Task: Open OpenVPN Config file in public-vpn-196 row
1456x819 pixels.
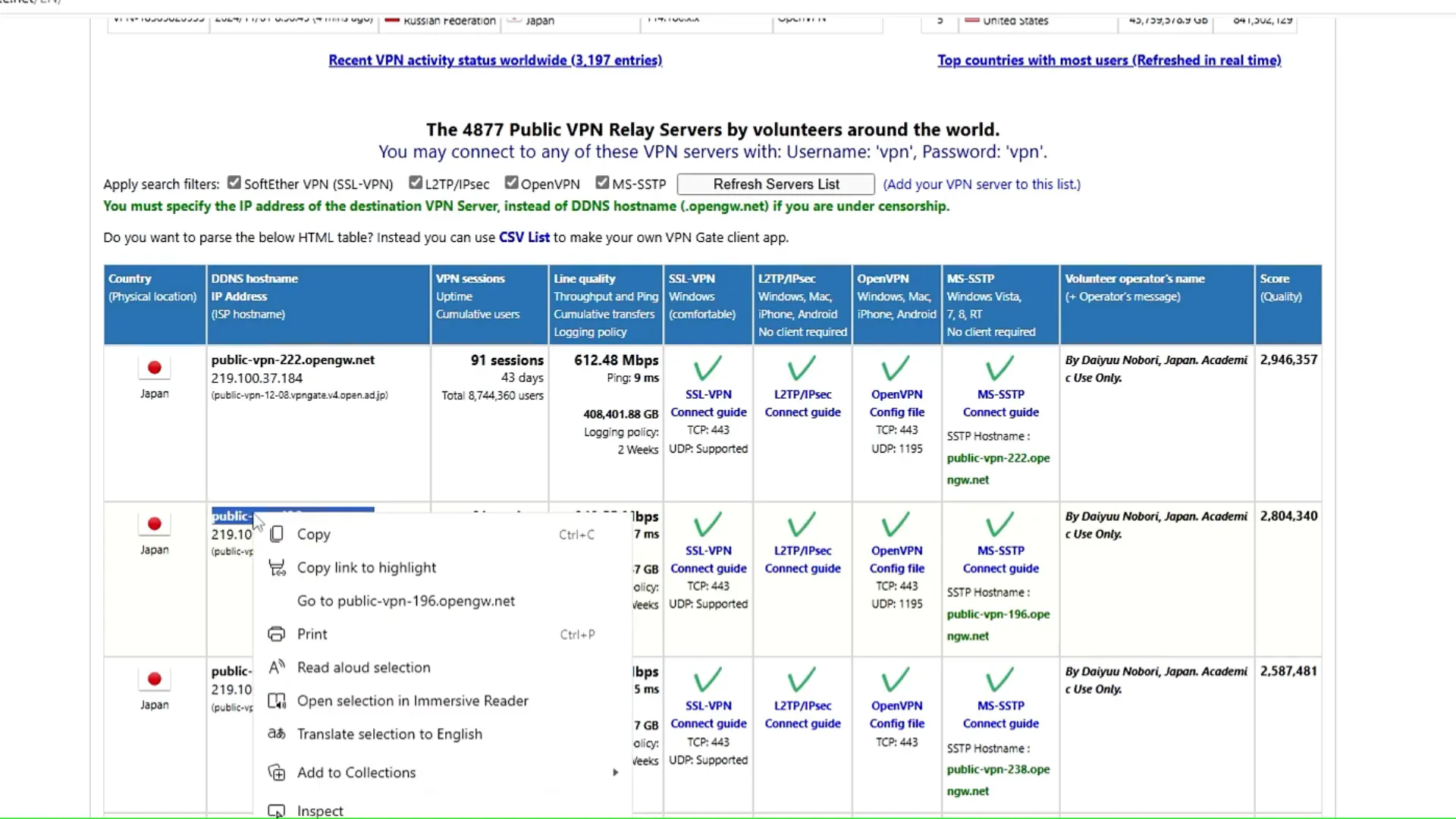Action: (x=897, y=569)
